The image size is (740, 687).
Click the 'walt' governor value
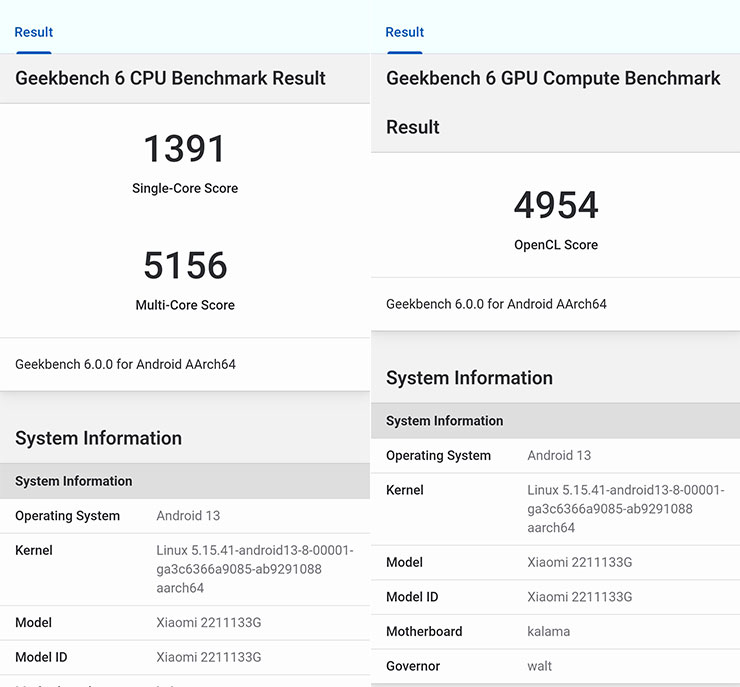point(539,666)
